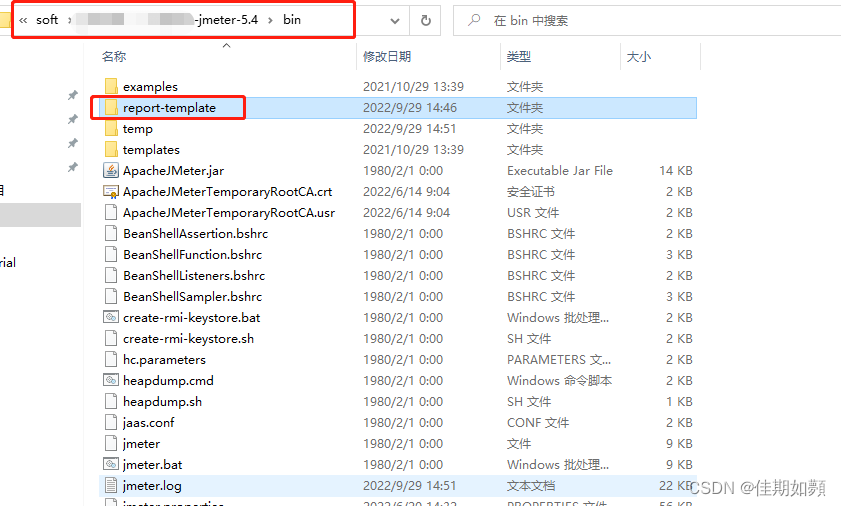The height and width of the screenshot is (506, 841).
Task: Select the report-template folder name
Action: coord(169,107)
